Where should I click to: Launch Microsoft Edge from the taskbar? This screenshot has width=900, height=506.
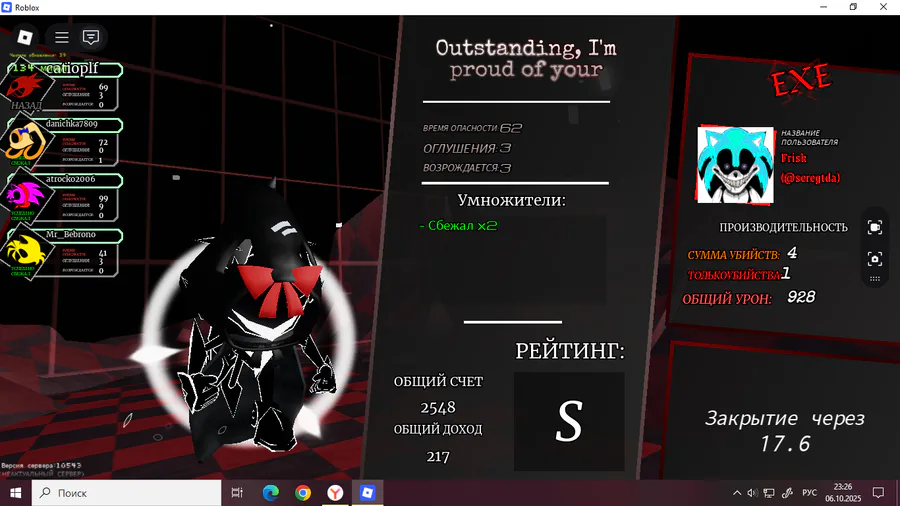[270, 493]
